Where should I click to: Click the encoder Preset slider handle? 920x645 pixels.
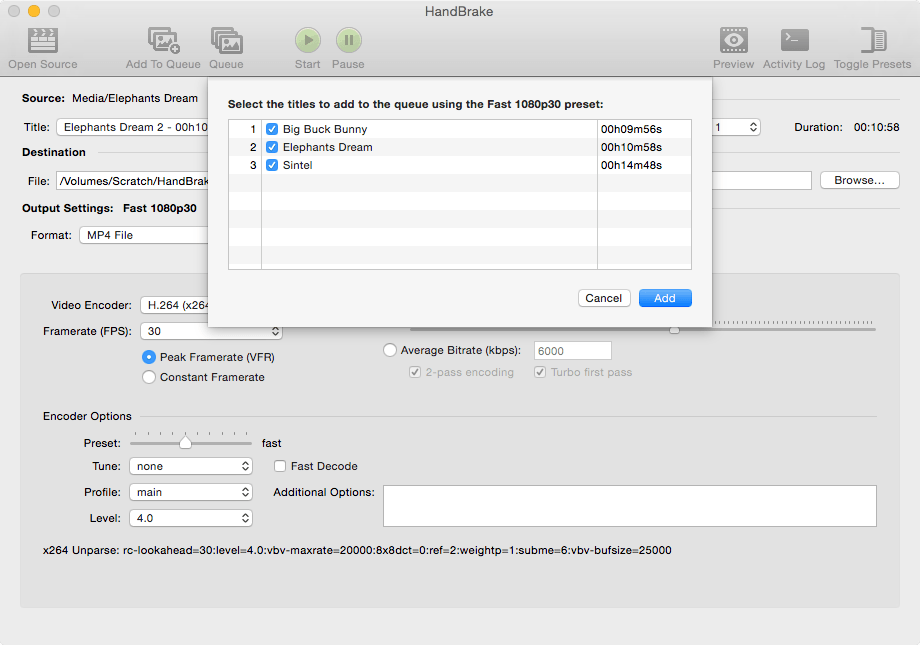185,442
